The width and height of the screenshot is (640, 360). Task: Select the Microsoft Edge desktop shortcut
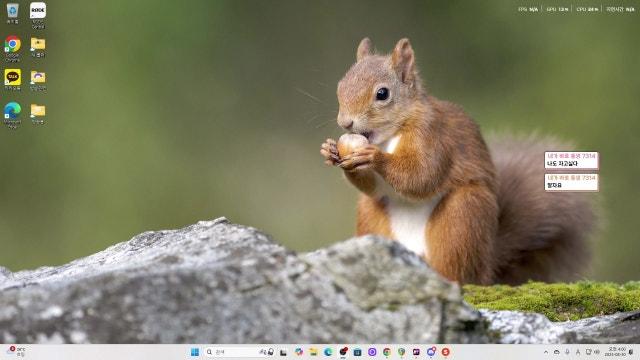(13, 115)
